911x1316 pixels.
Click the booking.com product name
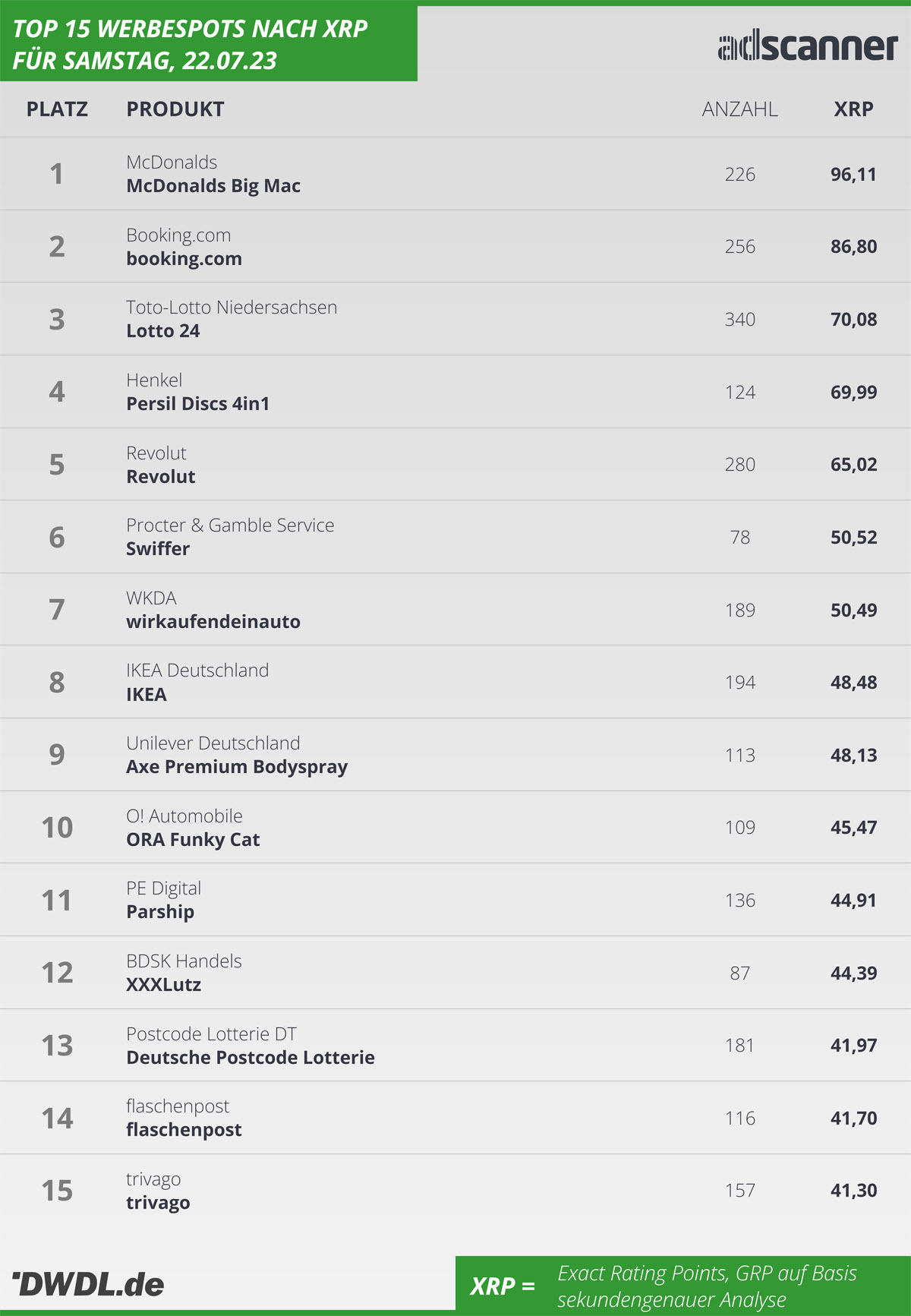tap(184, 259)
